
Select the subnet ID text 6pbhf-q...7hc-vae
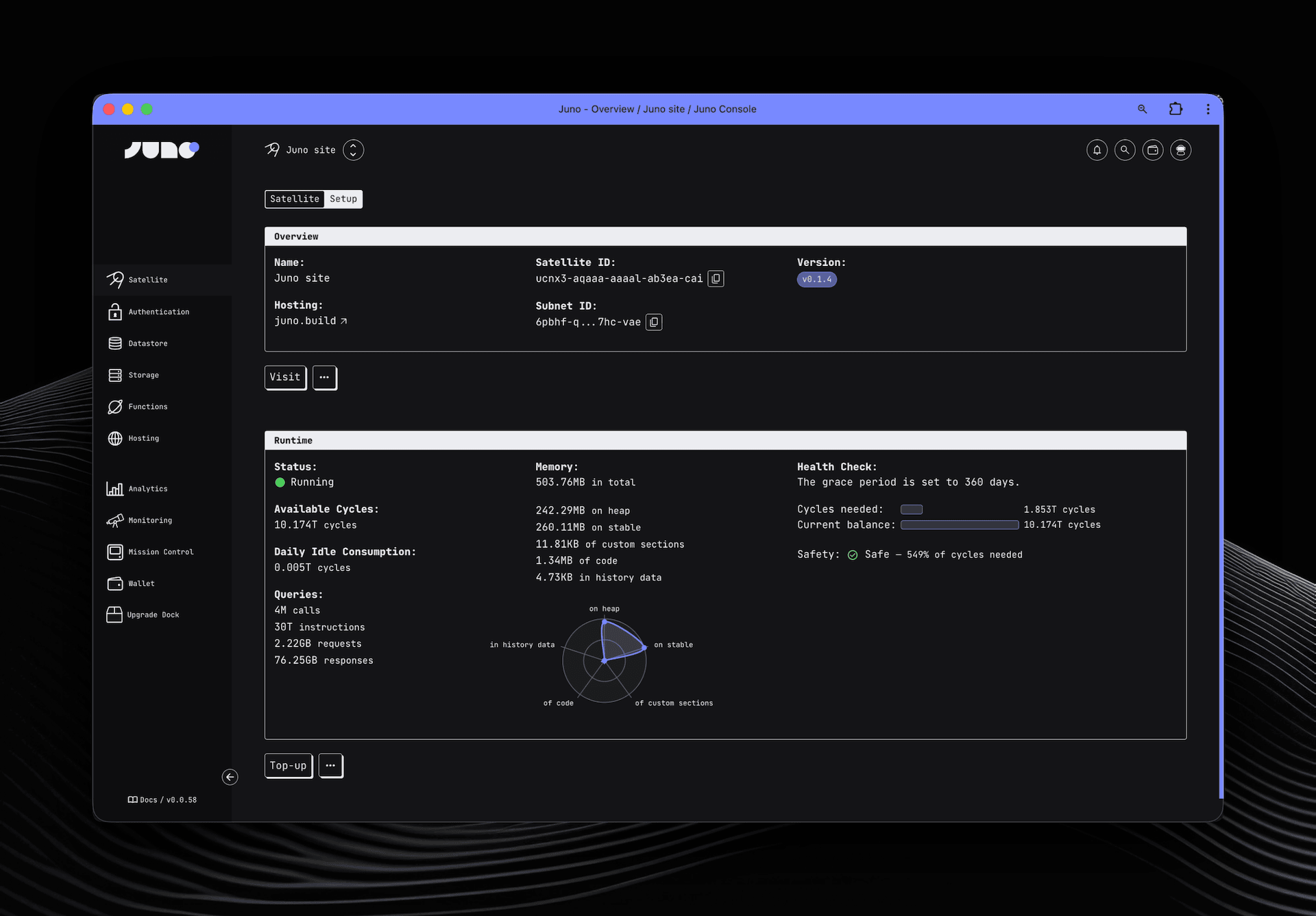(588, 322)
